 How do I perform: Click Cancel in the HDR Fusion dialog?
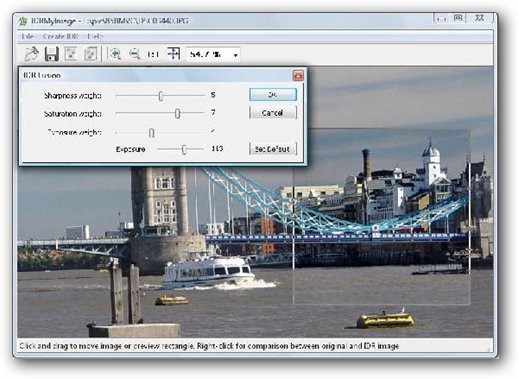pyautogui.click(x=273, y=113)
